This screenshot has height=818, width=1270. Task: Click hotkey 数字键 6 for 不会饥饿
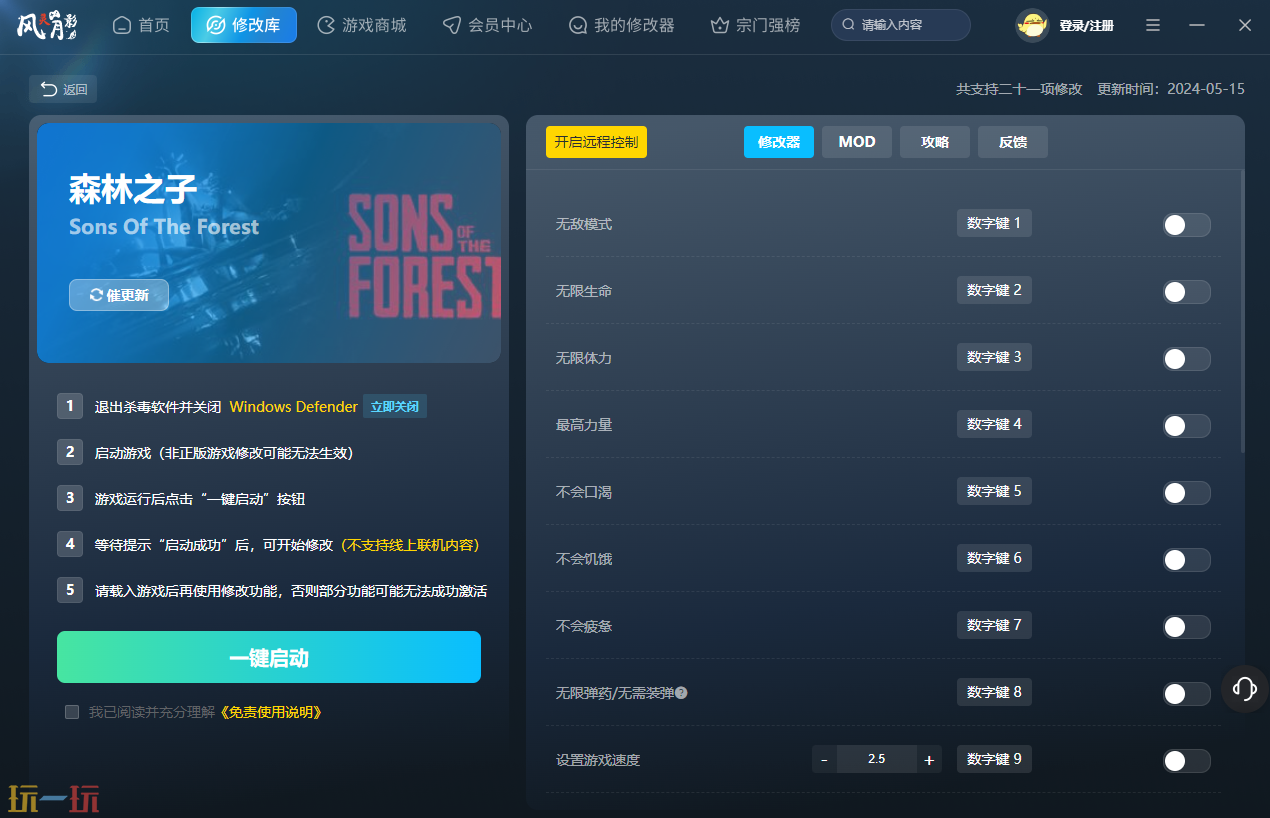(x=994, y=558)
